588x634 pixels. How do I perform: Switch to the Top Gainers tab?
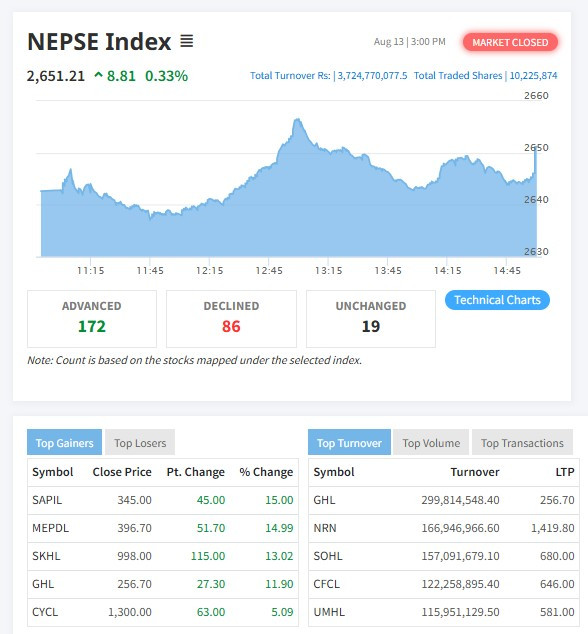(64, 443)
